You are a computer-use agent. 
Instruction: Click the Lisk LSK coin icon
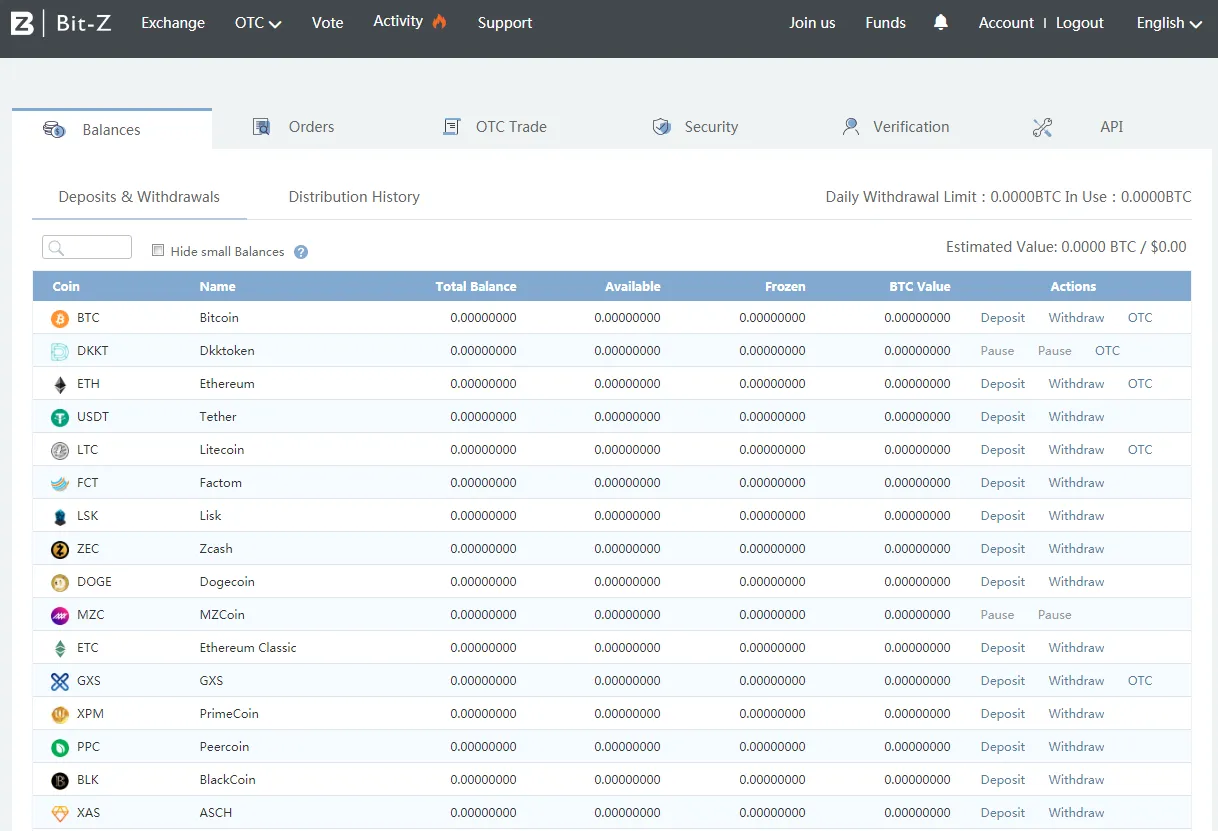pyautogui.click(x=60, y=516)
